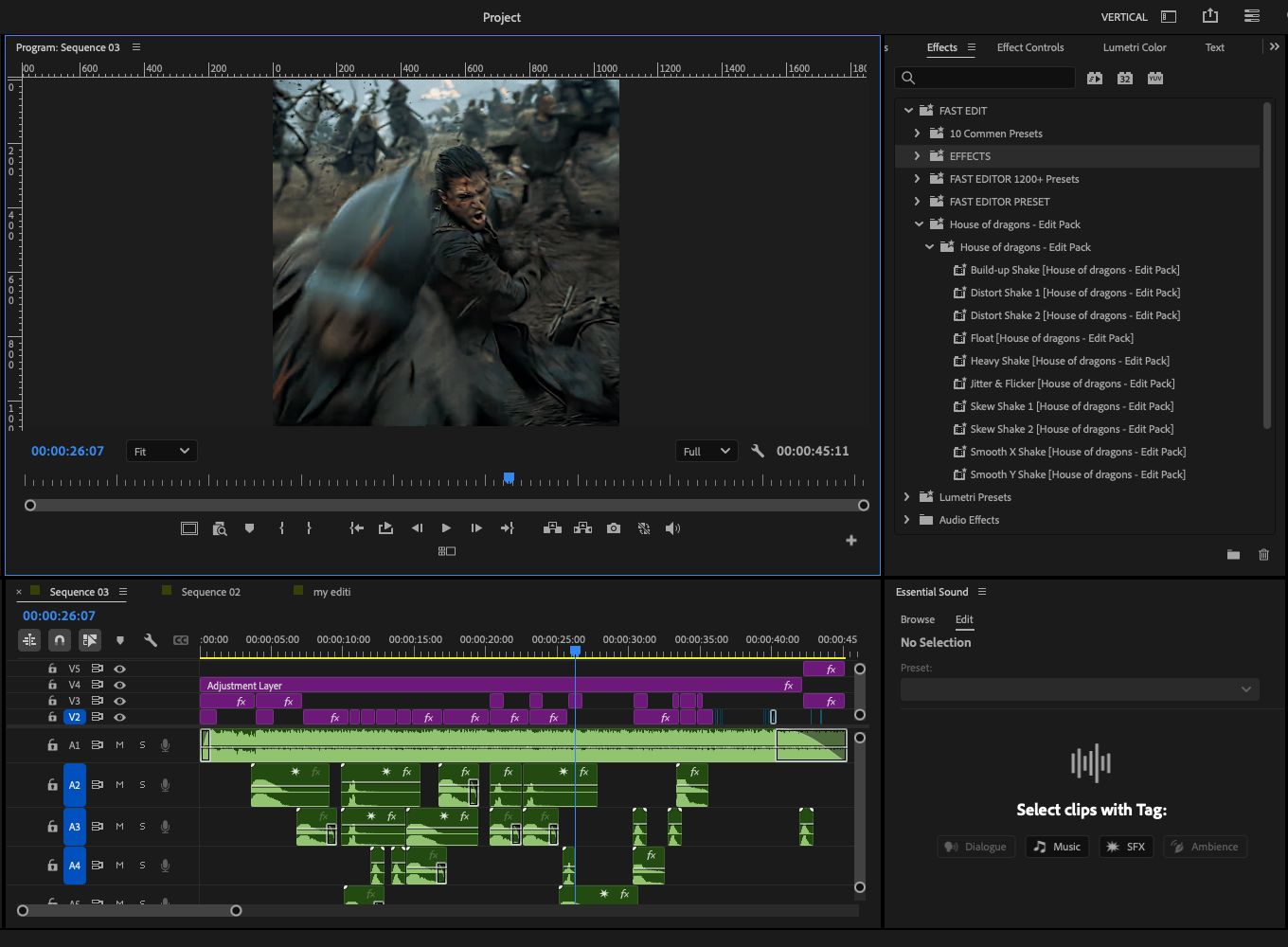1288x947 pixels.
Task: Hide track V4 with eye icon
Action: tap(120, 685)
